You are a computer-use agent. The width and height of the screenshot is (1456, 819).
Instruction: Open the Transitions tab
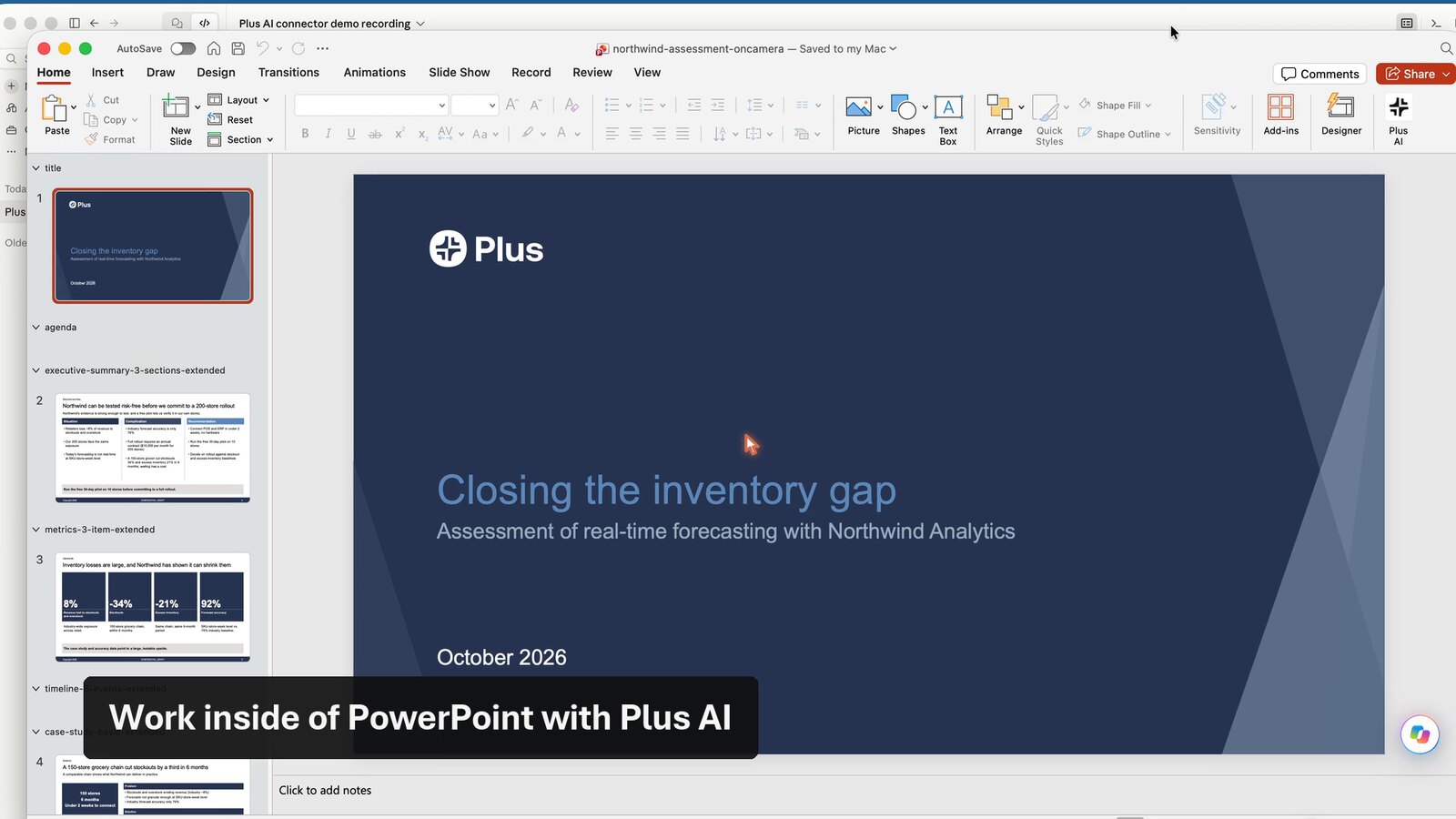point(288,73)
